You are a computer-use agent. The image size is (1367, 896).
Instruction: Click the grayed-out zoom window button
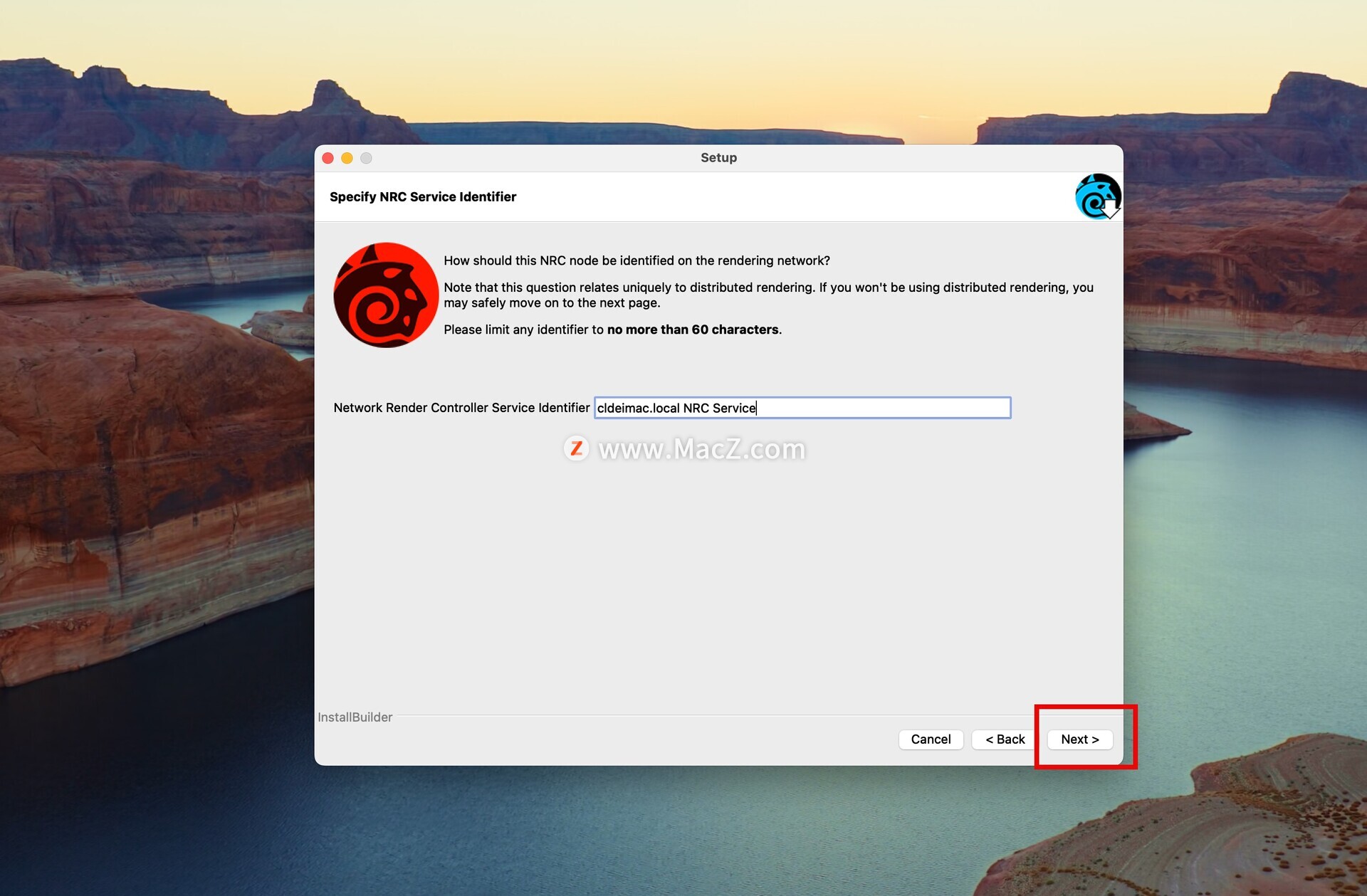point(366,158)
